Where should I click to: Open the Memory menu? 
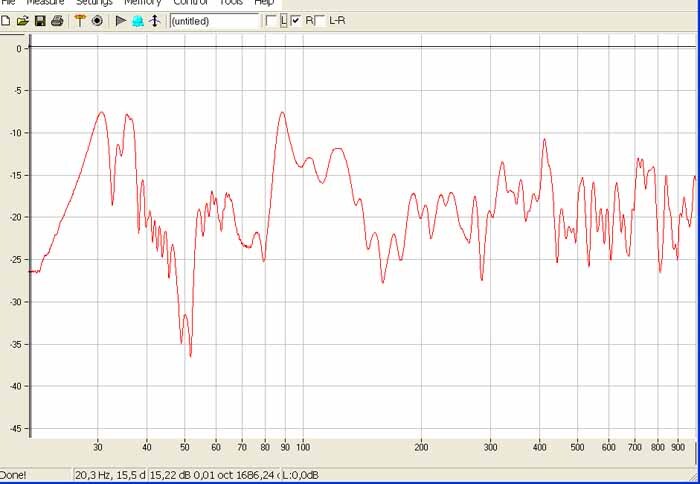click(x=143, y=3)
